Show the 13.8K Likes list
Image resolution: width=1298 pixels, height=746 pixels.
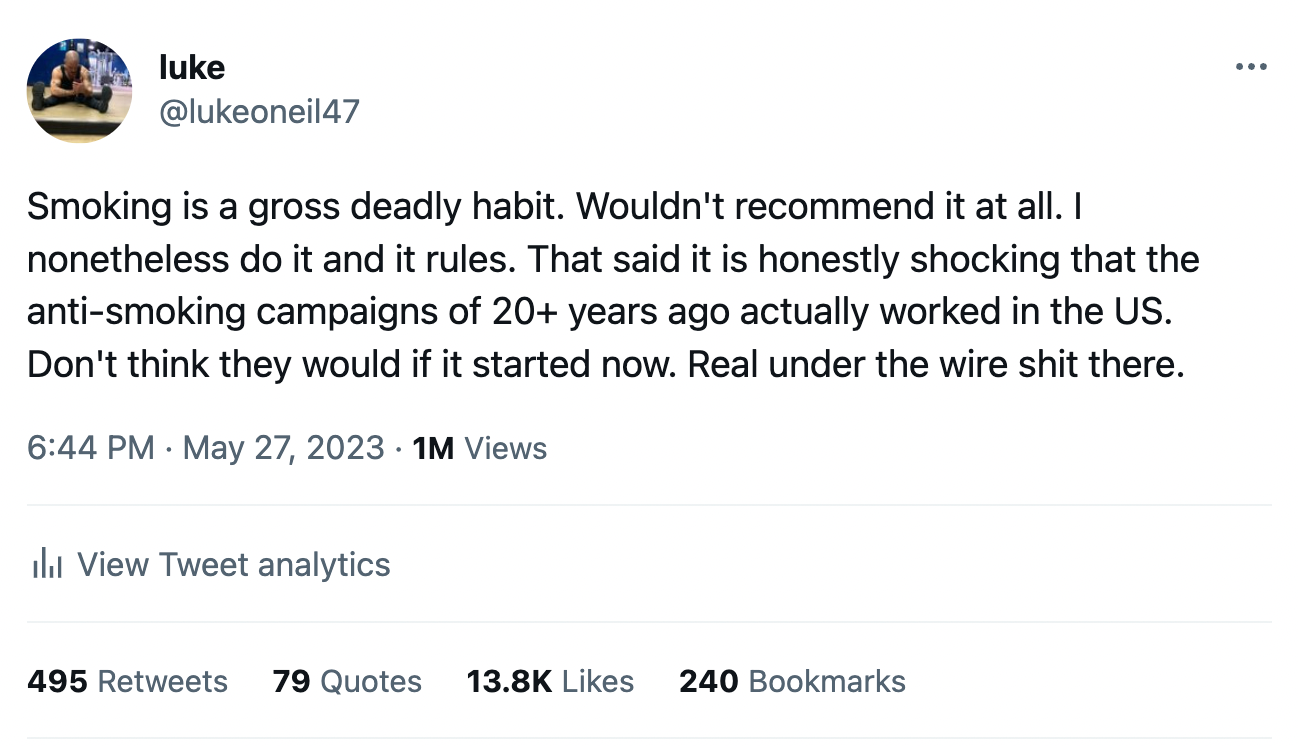[550, 682]
